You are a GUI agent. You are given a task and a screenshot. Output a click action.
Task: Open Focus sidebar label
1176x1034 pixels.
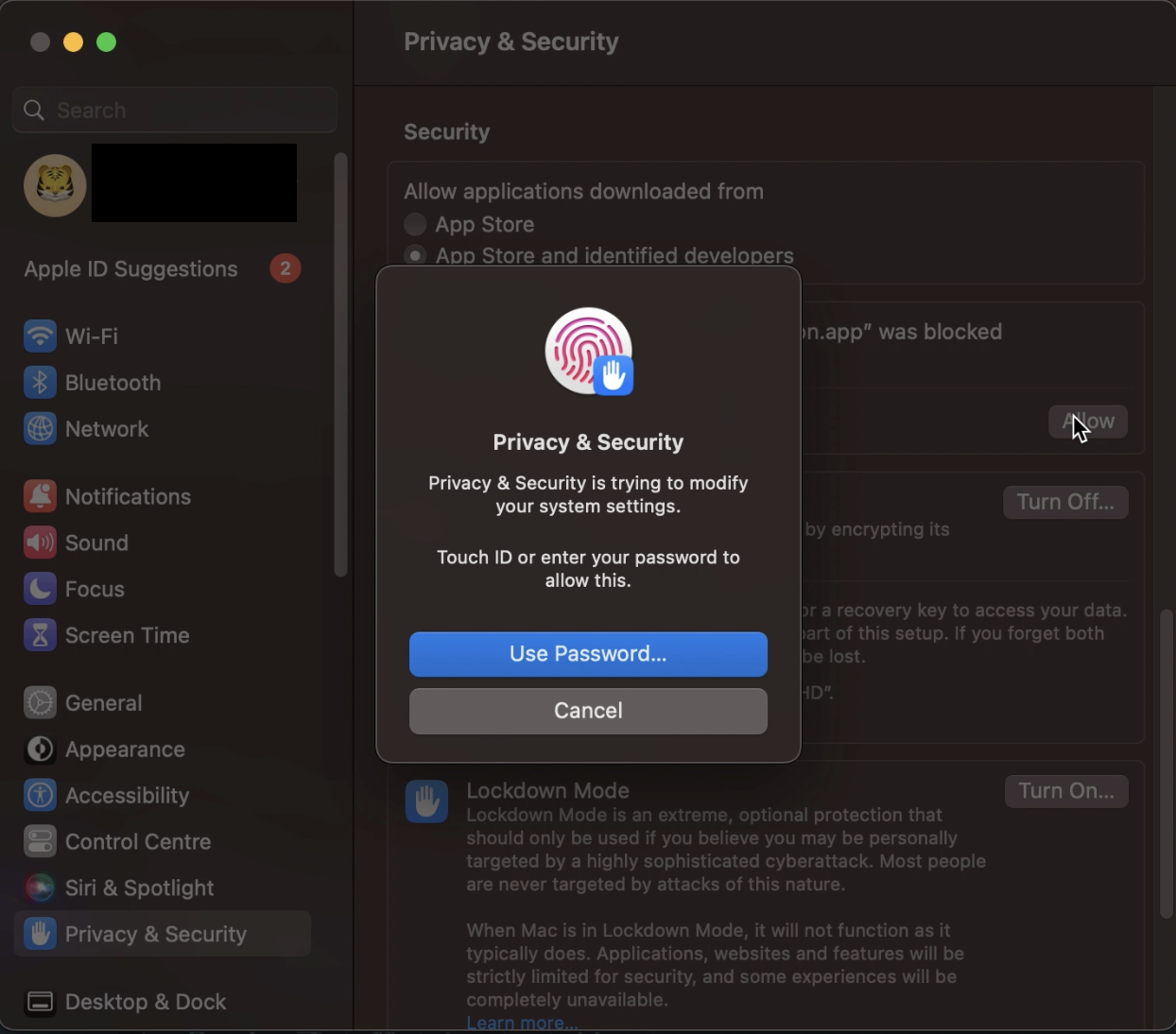[x=95, y=589]
